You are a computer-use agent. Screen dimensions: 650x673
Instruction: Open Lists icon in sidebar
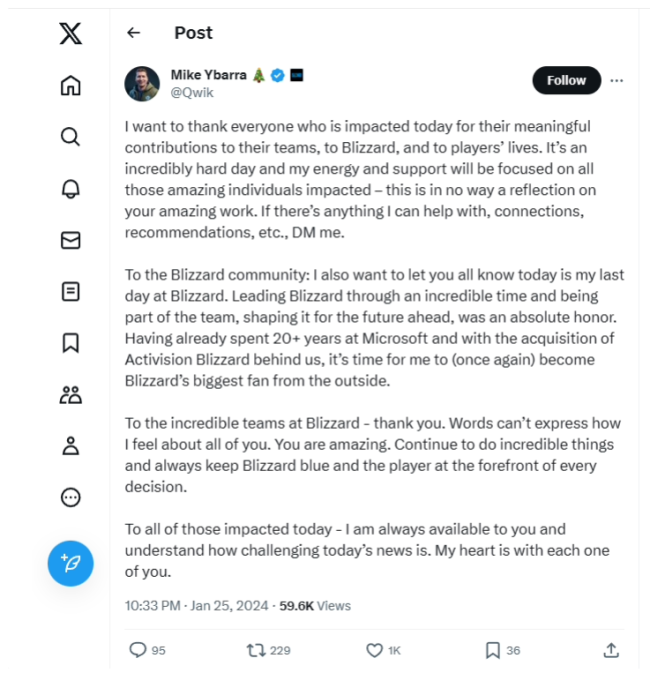point(70,292)
